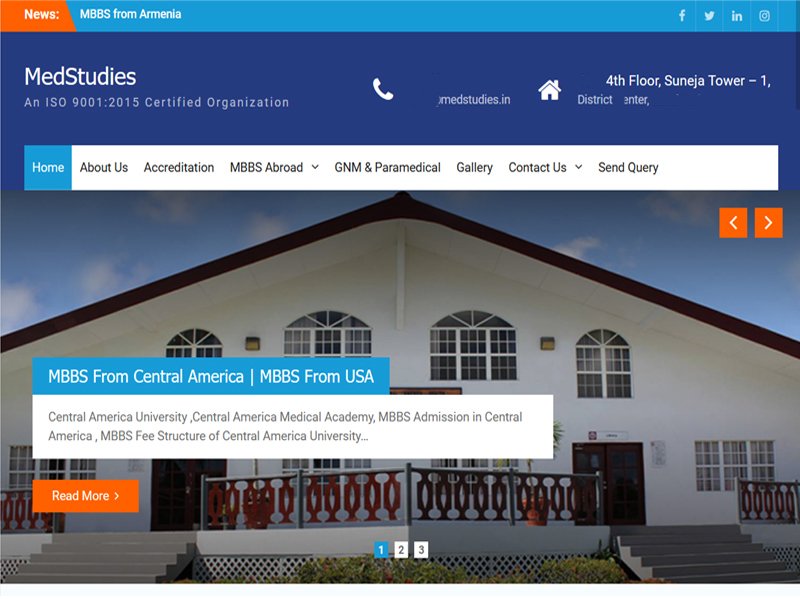Select slide 1 pagination indicator
Image resolution: width=800 pixels, height=600 pixels.
tap(381, 550)
